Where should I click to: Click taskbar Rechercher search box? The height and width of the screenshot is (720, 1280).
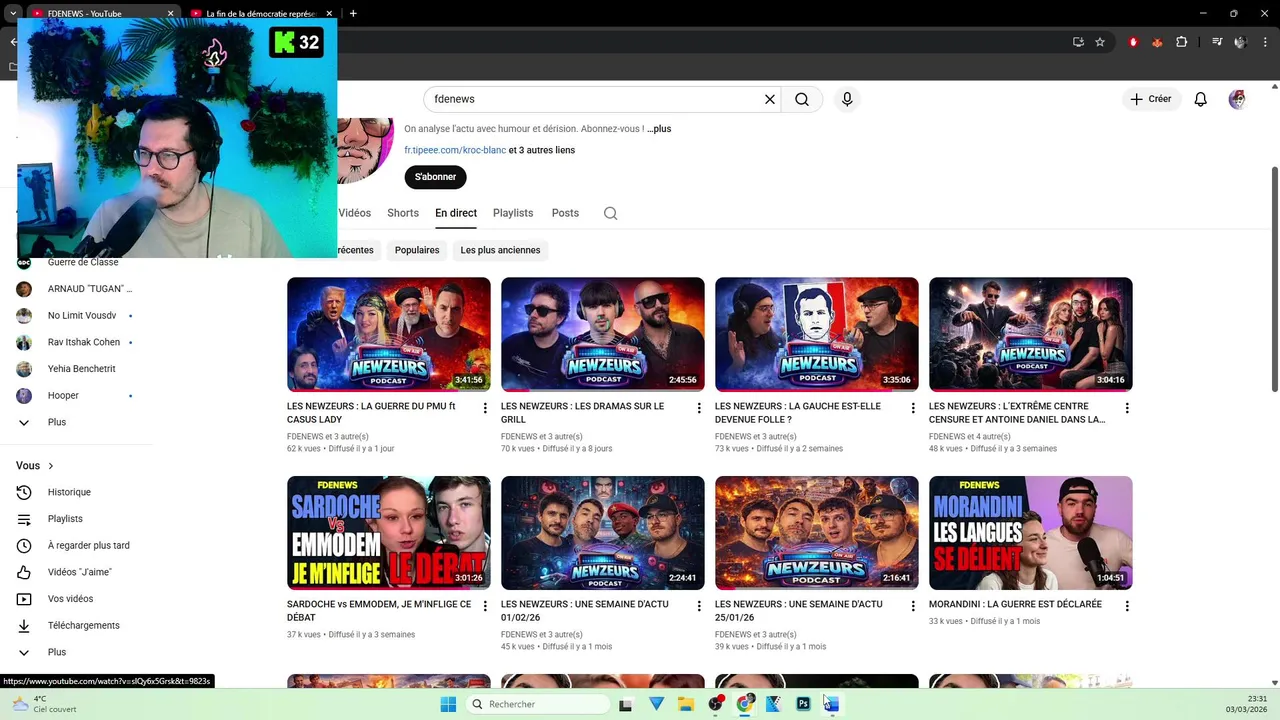click(538, 704)
